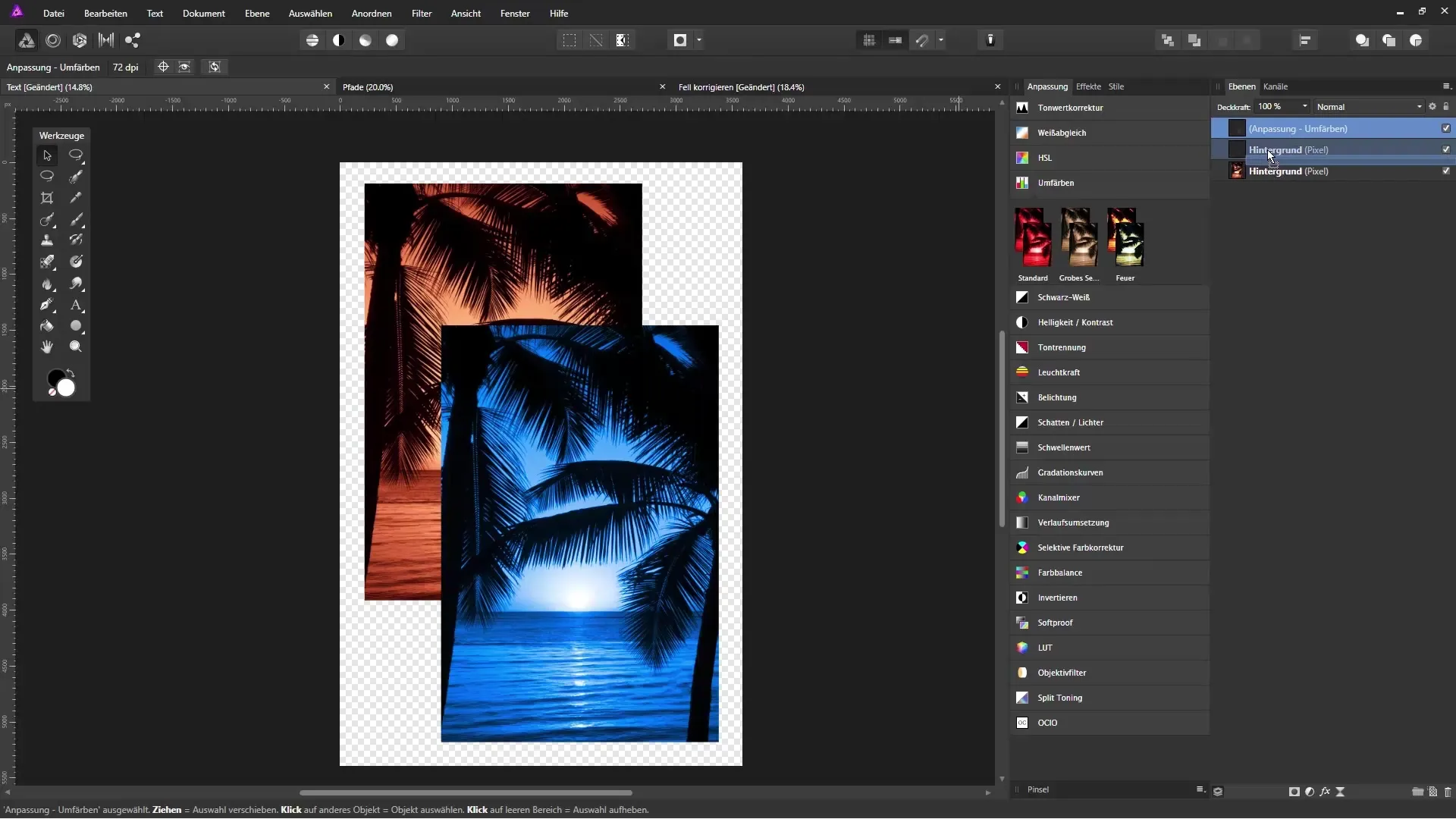Apply Auto White Balance from the toolbar
Screen dimensions: 1456x819
click(x=392, y=40)
